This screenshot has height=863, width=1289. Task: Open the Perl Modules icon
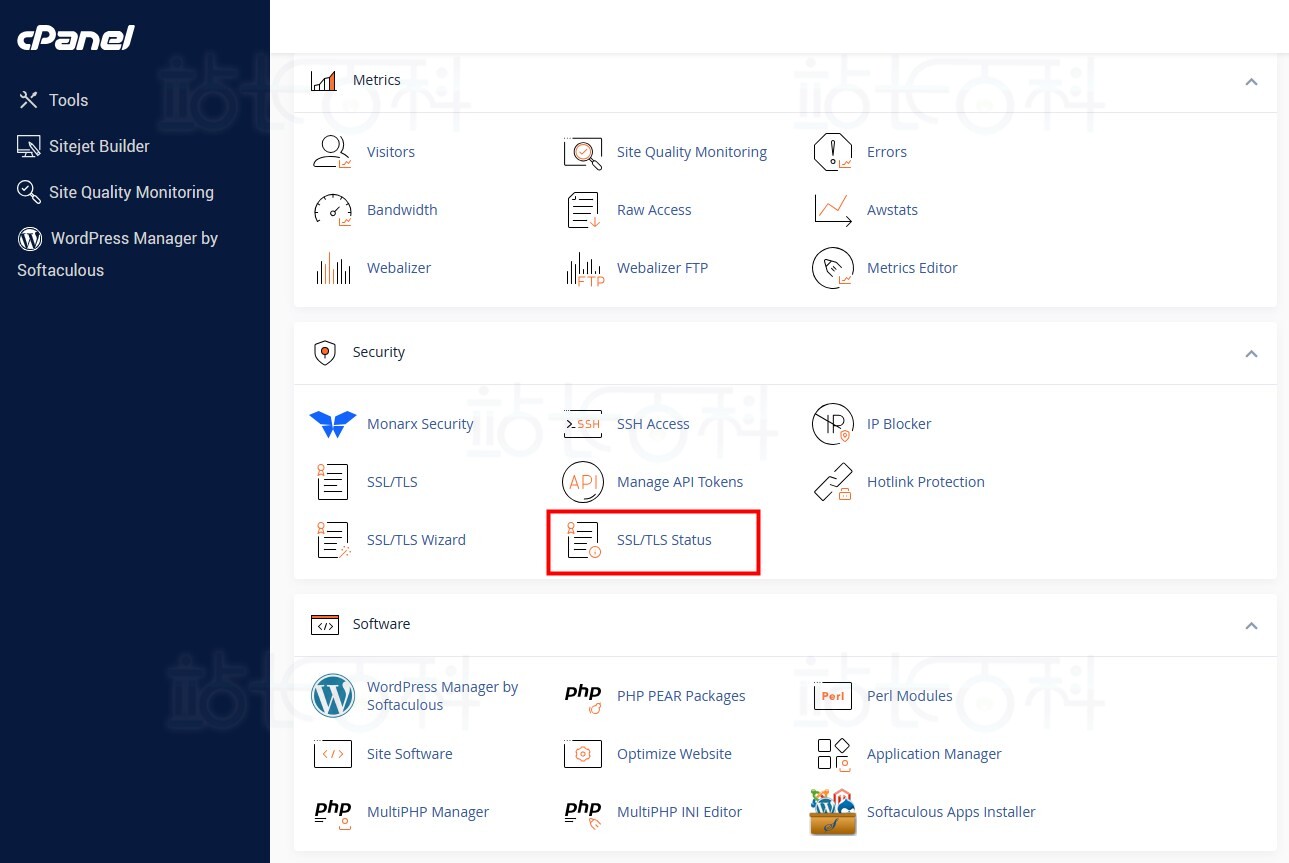coord(833,696)
